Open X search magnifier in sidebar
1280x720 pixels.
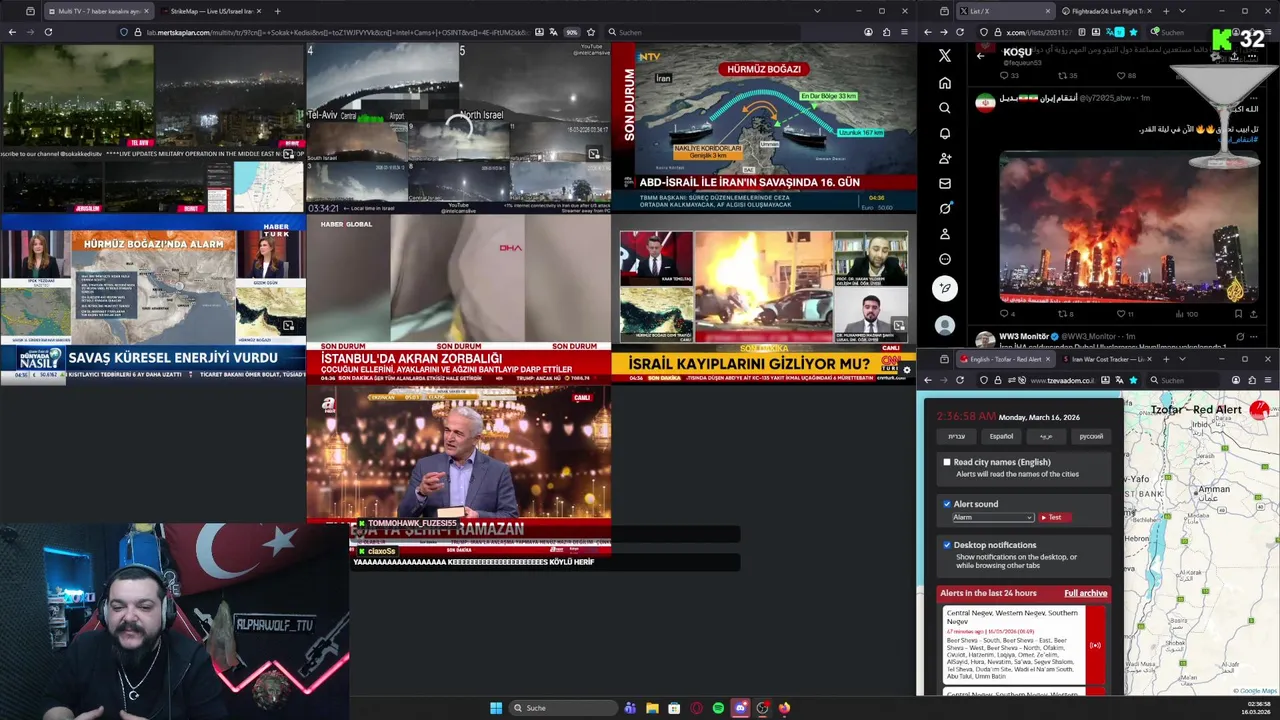pos(945,108)
